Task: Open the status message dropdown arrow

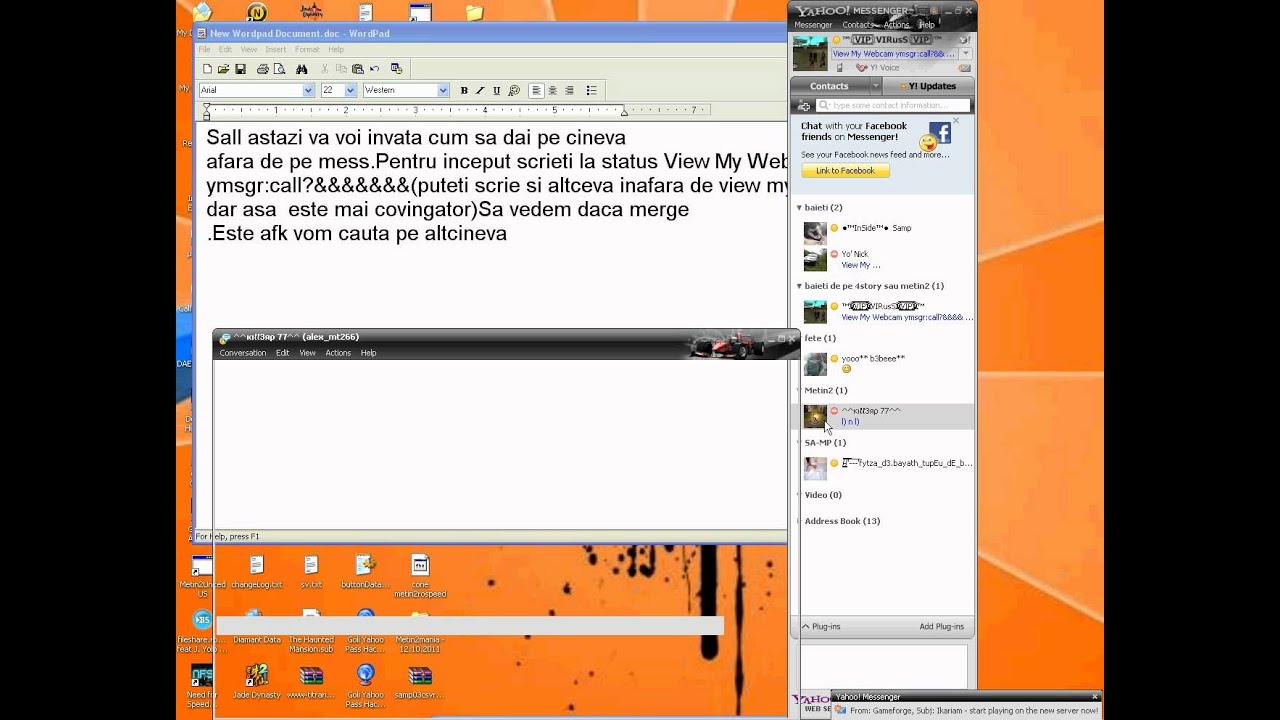Action: point(964,54)
